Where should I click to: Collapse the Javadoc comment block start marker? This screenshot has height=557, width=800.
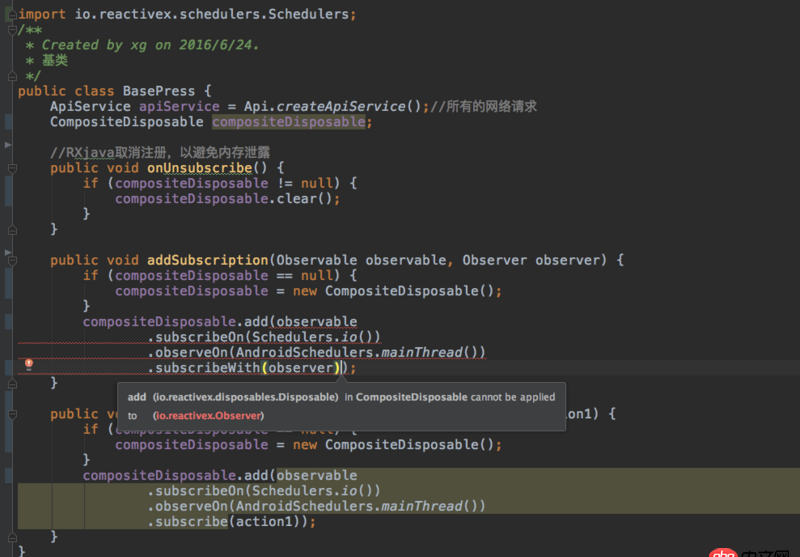(12, 30)
